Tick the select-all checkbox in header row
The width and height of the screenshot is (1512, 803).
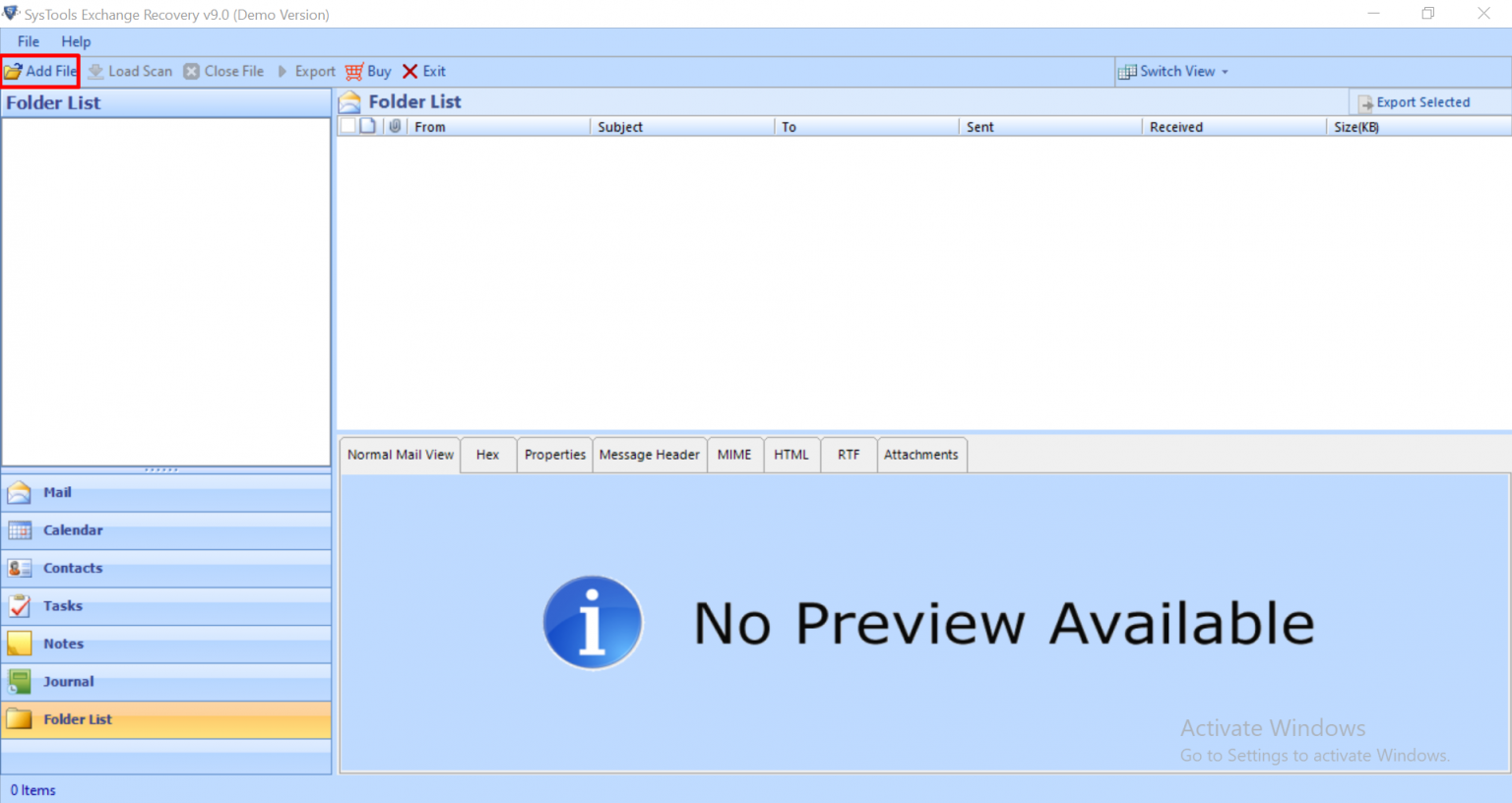[347, 126]
